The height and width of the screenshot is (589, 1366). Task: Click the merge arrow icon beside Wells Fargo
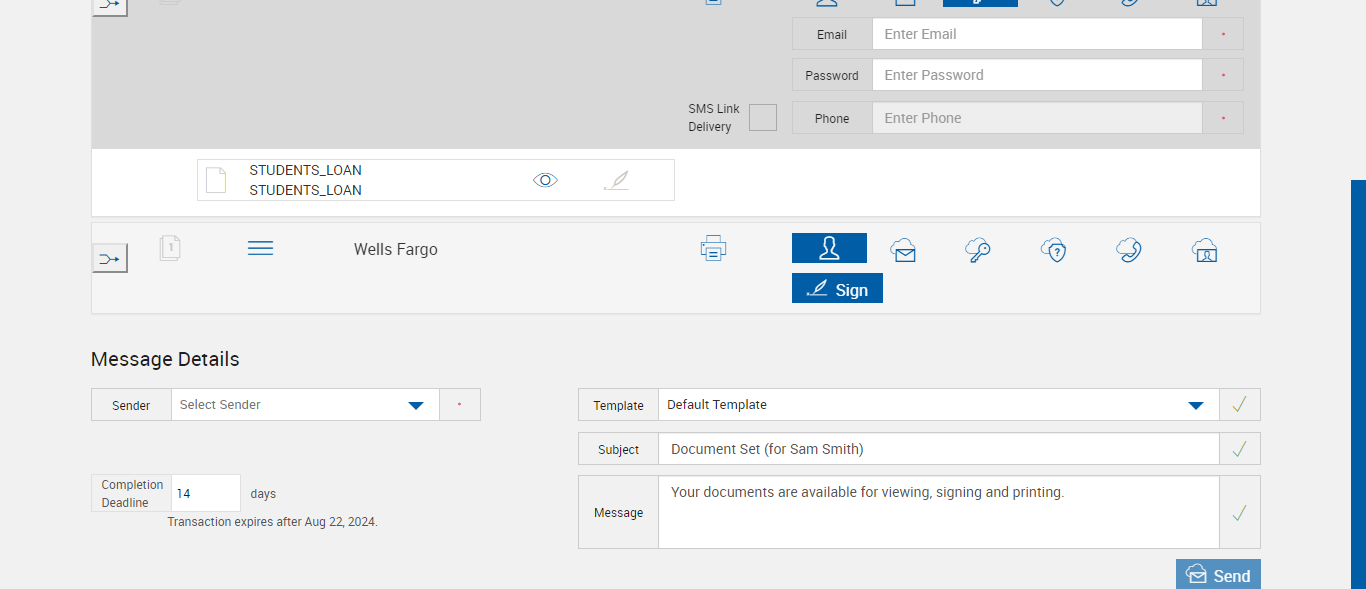pos(110,259)
